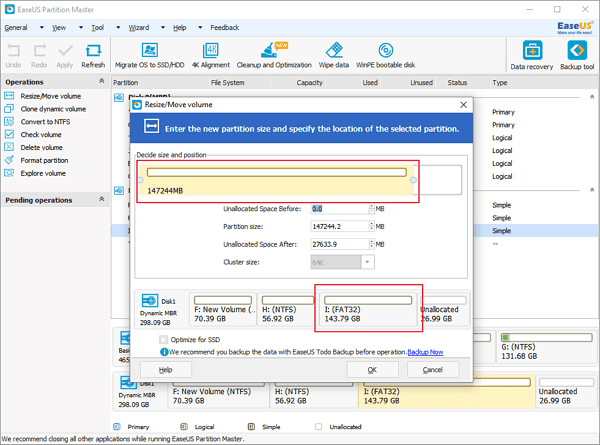
Task: Choose Convert to NTFS operation
Action: pos(45,122)
